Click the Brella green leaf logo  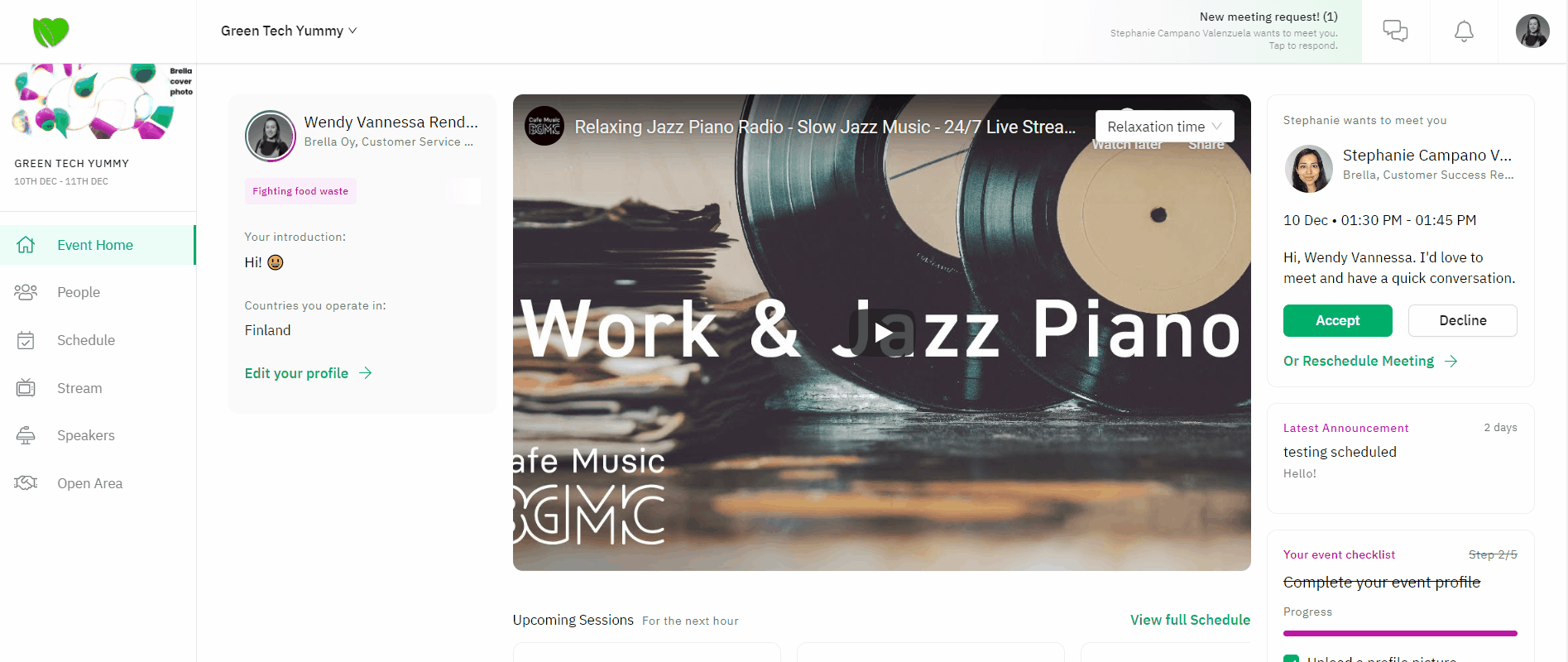coord(50,32)
